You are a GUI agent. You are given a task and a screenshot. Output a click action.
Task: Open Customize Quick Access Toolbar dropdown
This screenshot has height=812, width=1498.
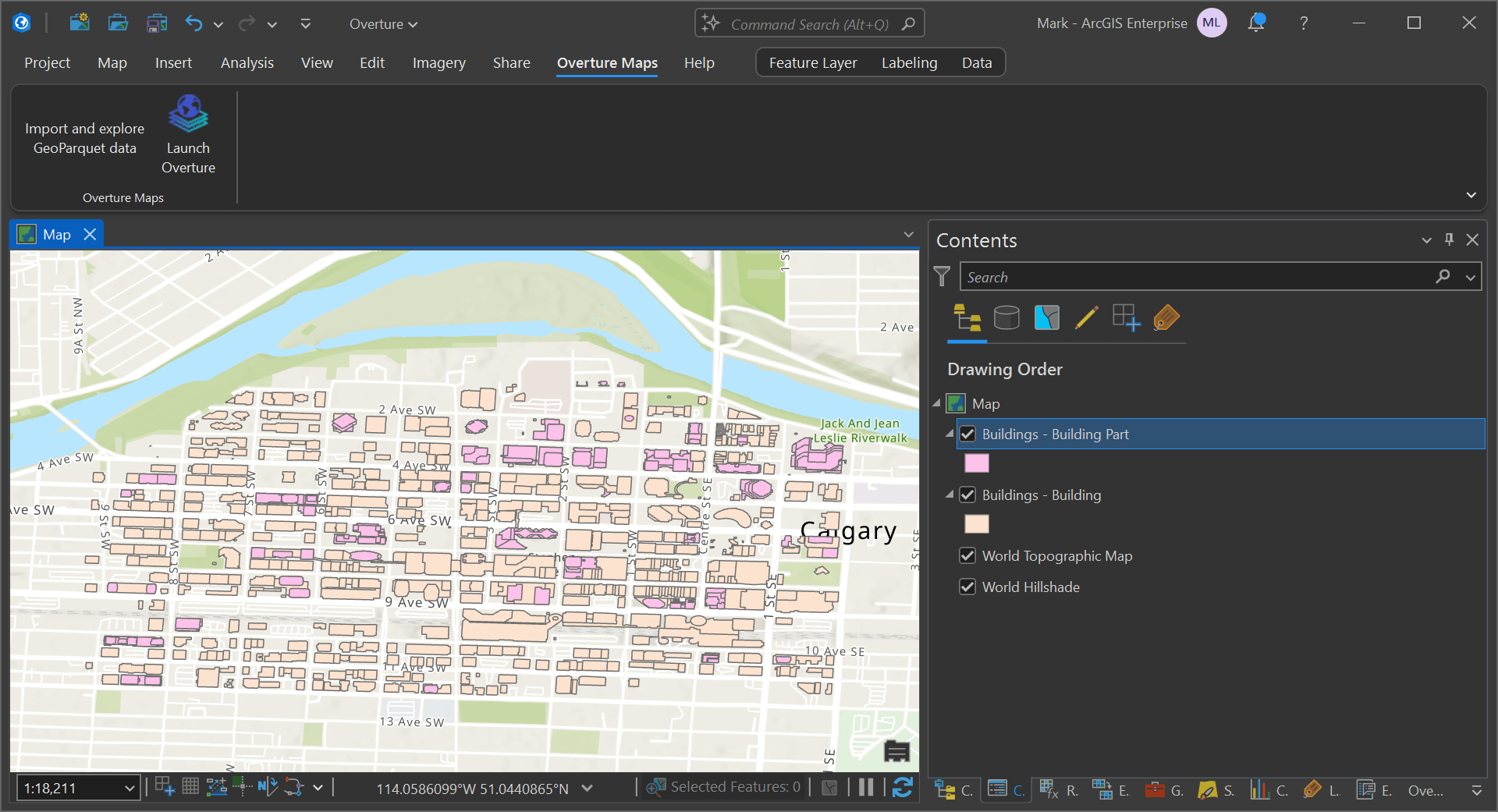tap(306, 24)
